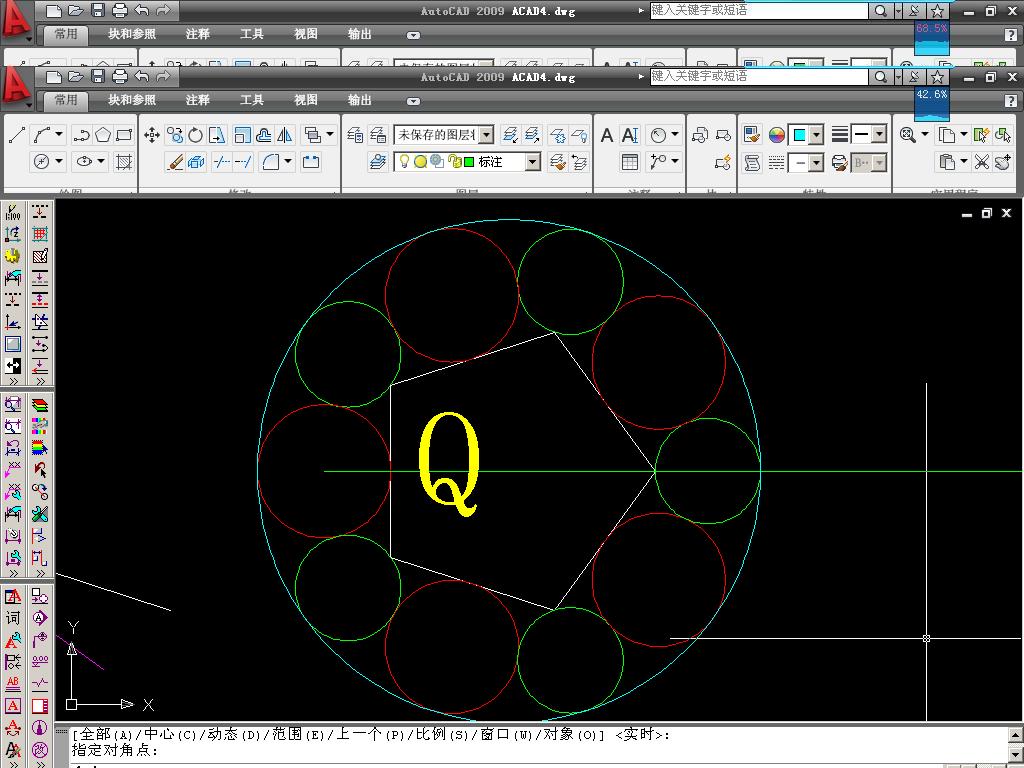Click the yellow Q text in the drawing

pyautogui.click(x=449, y=464)
